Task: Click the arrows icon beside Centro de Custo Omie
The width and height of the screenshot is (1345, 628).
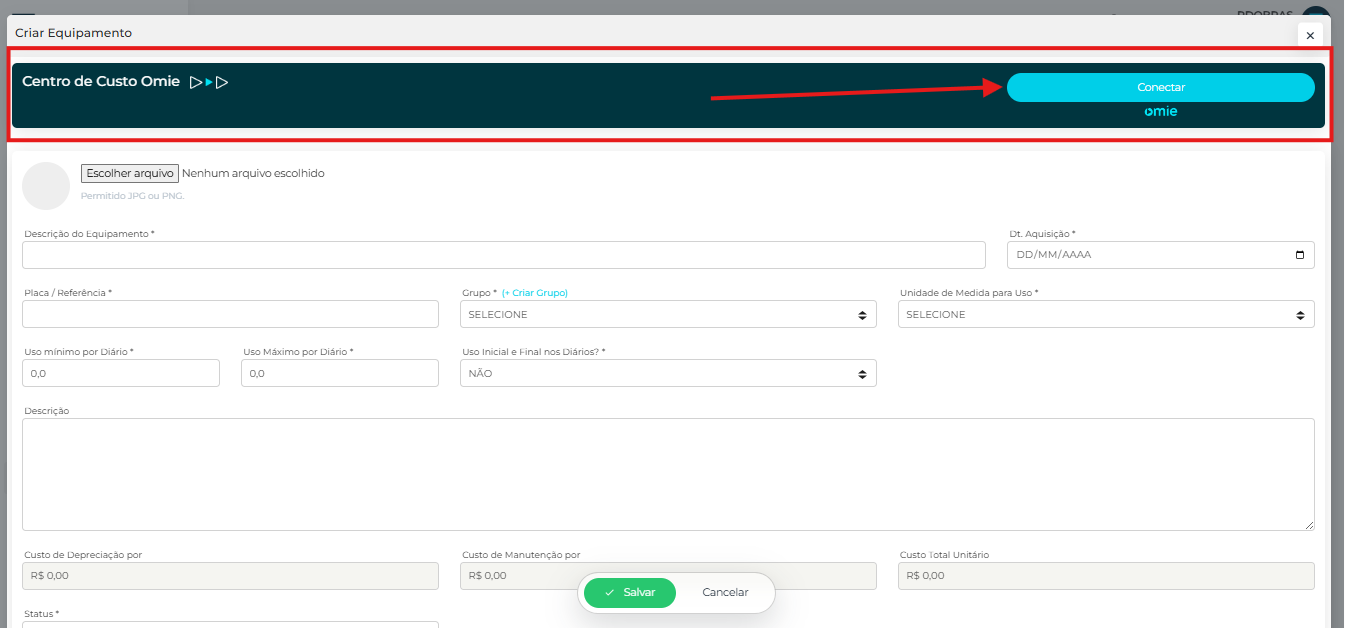Action: point(209,82)
